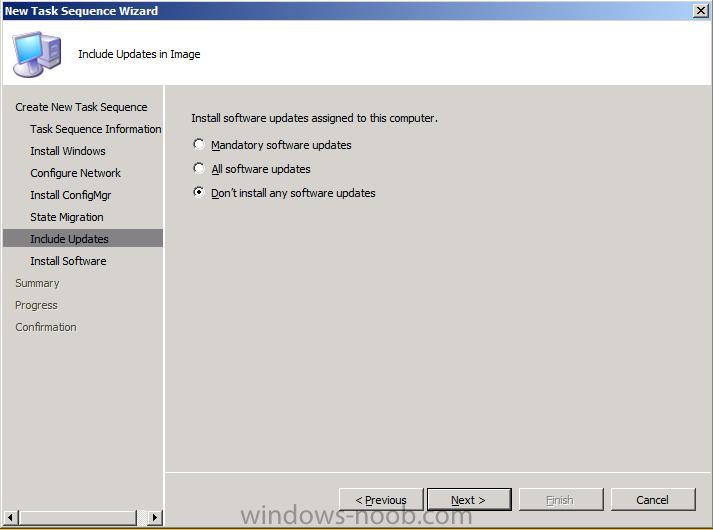Go to Task Sequence Information step

click(95, 129)
